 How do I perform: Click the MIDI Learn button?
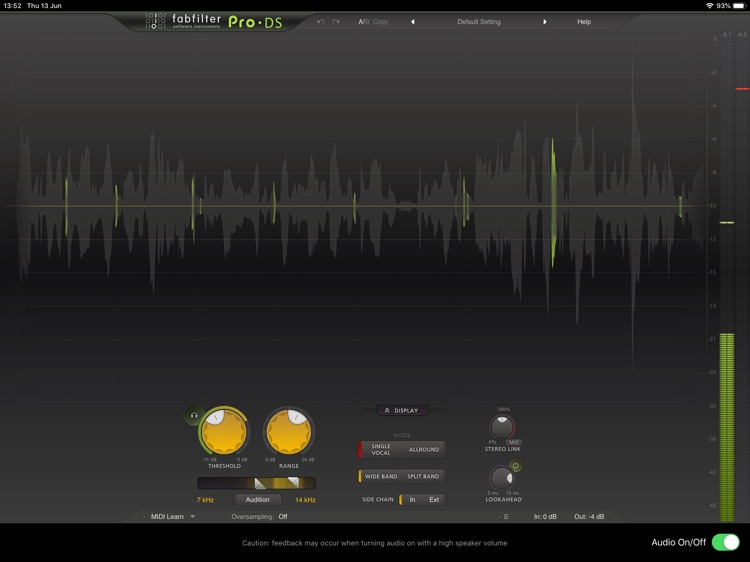[x=167, y=517]
